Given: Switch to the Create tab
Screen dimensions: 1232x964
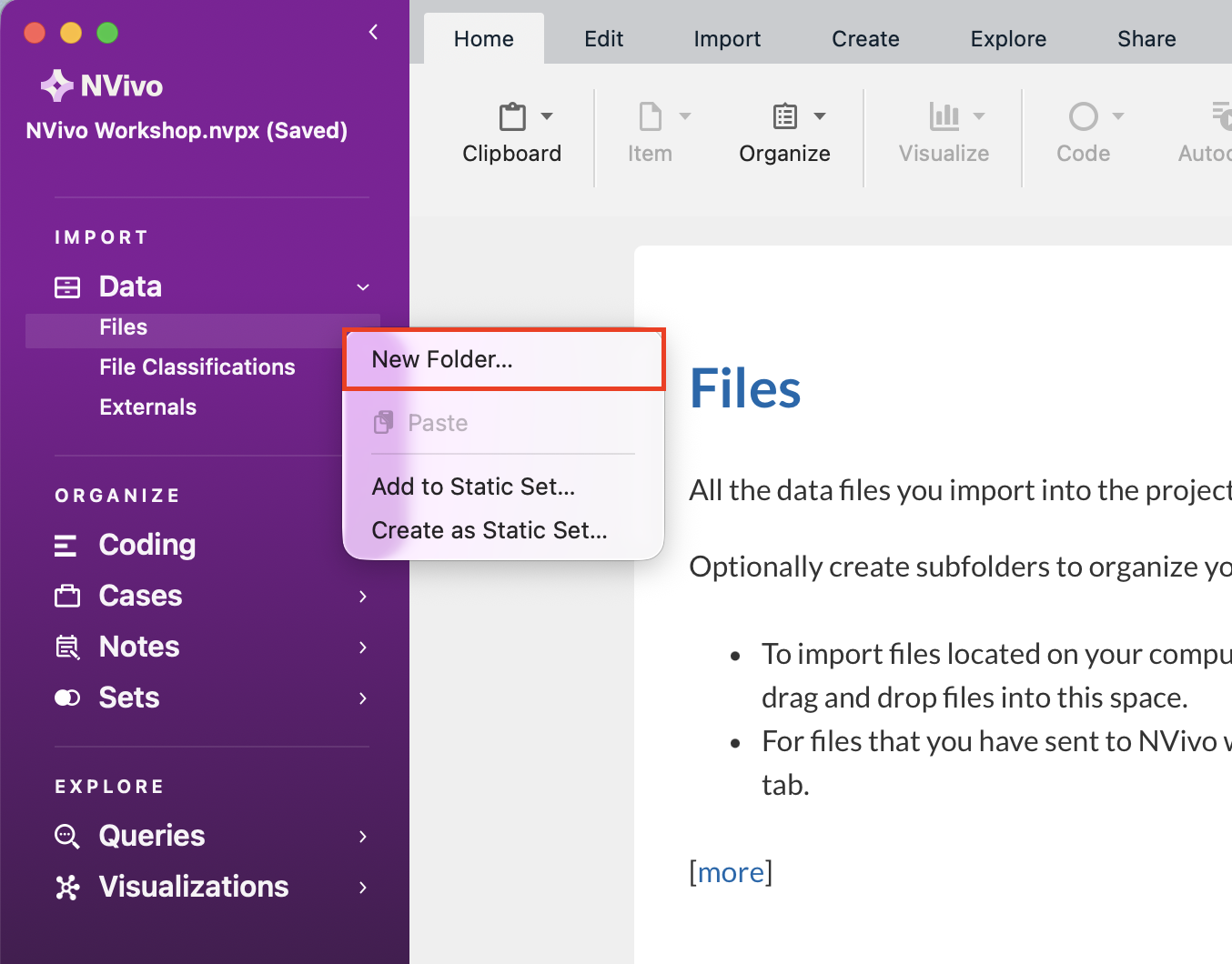Looking at the screenshot, I should [865, 39].
